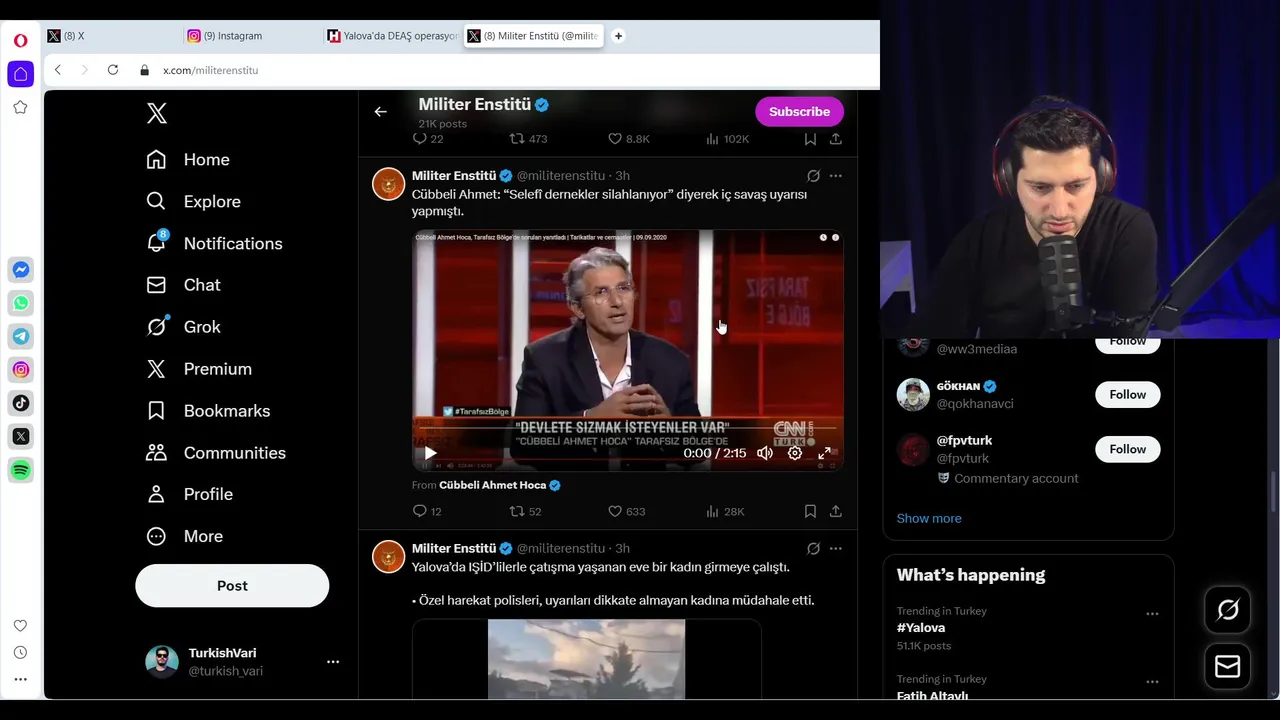Enter video fullscreen mode

[x=825, y=453]
